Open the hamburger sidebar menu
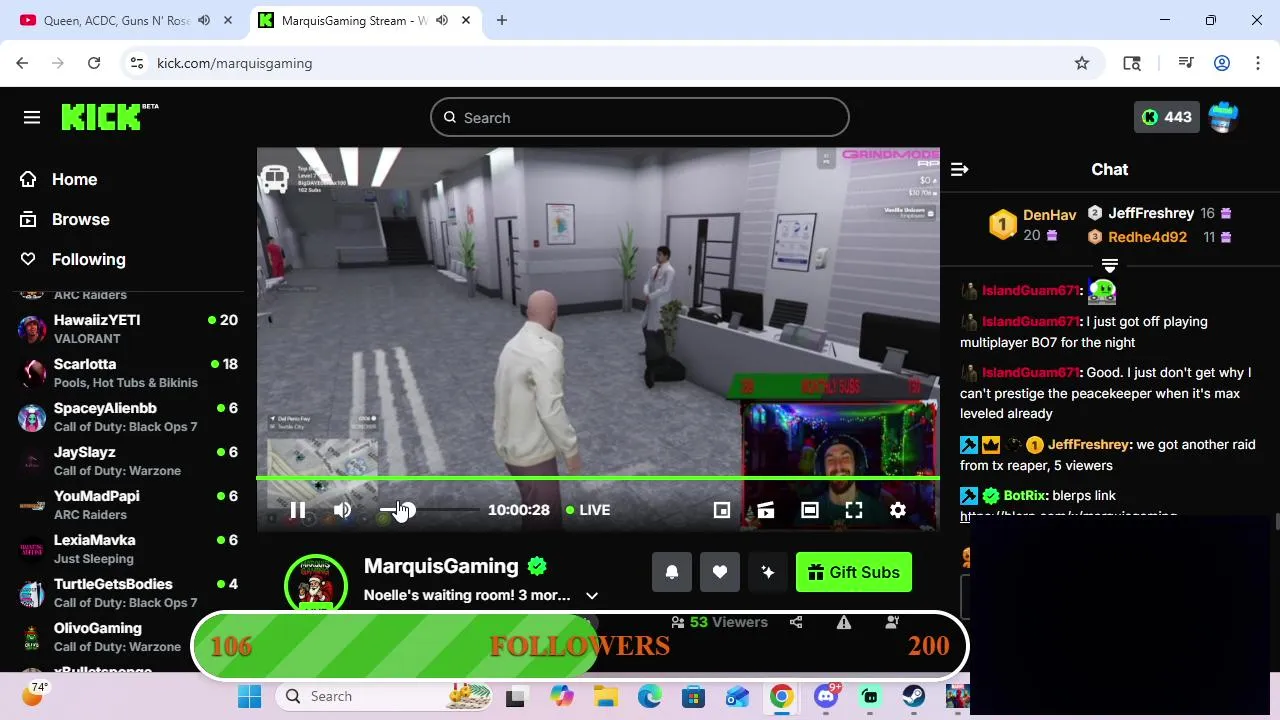 tap(32, 118)
